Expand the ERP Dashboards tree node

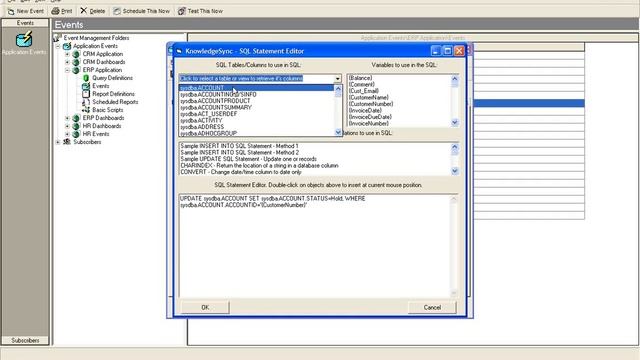[x=67, y=118]
